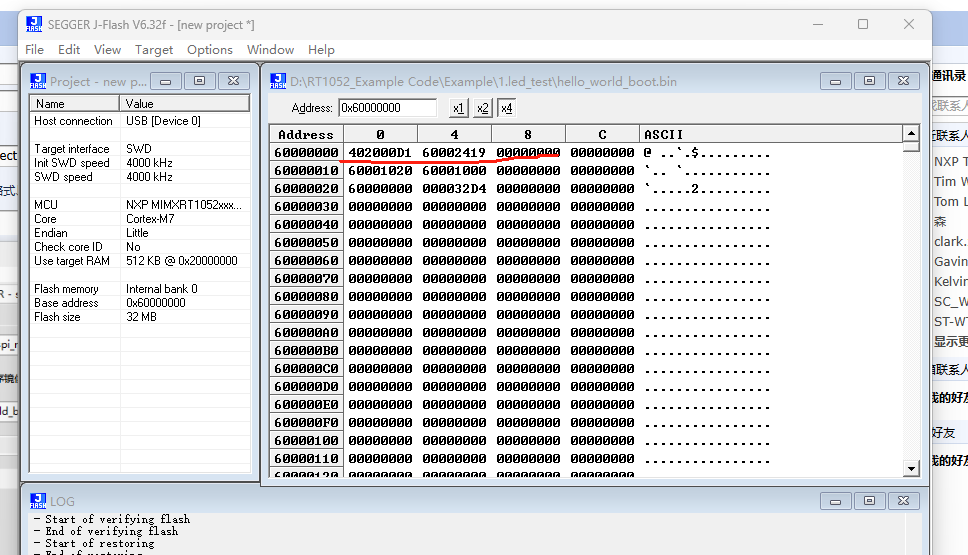Maximize the hello_world_boot.bin data window
The height and width of the screenshot is (555, 968).
(x=869, y=81)
